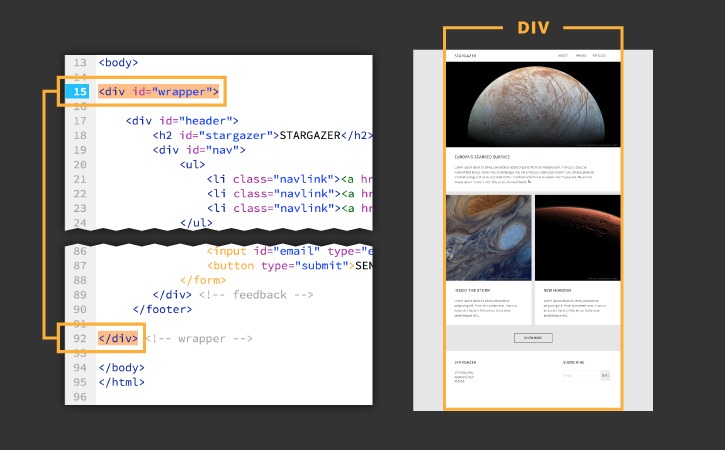
Task: Select the Mars horizon image thumbnail
Action: (578, 238)
